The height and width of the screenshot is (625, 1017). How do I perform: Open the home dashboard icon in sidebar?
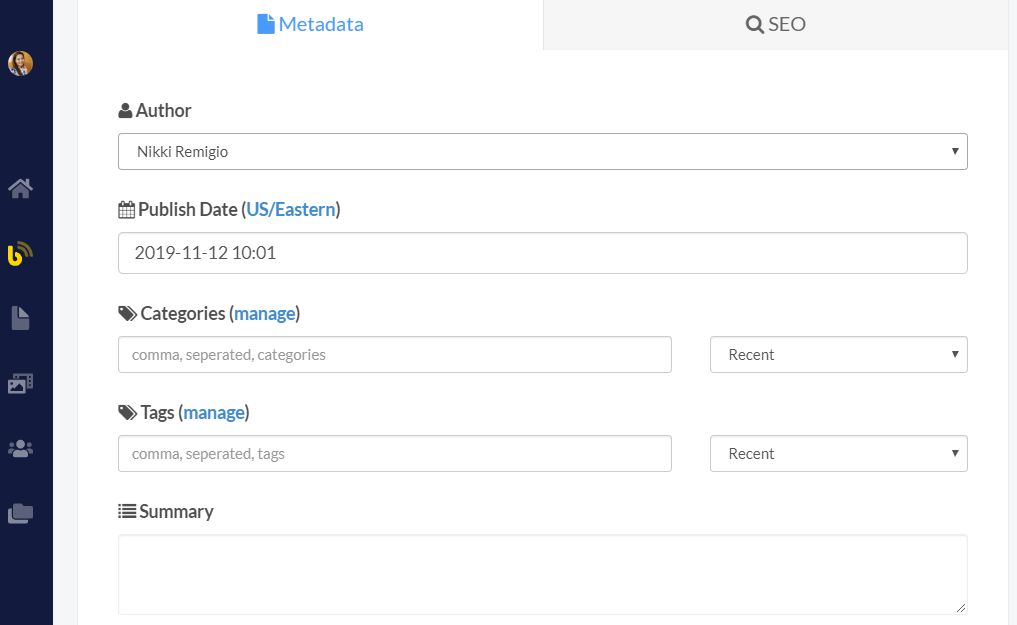[x=21, y=188]
